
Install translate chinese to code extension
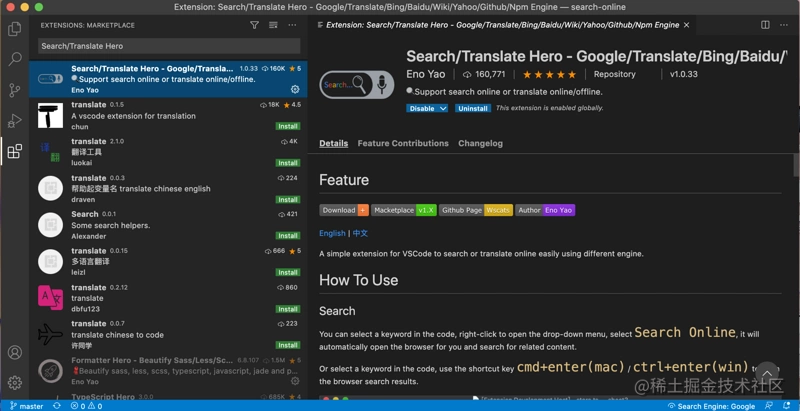[x=288, y=345]
